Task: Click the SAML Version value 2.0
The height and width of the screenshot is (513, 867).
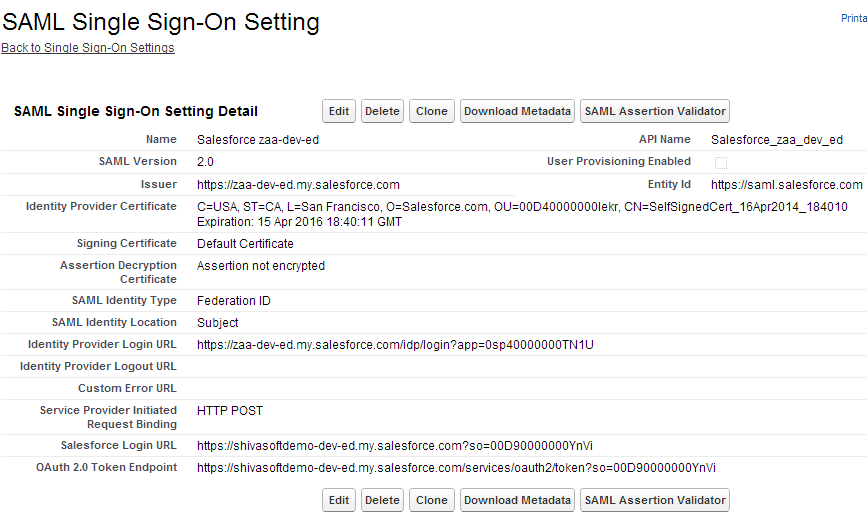Action: tap(205, 162)
